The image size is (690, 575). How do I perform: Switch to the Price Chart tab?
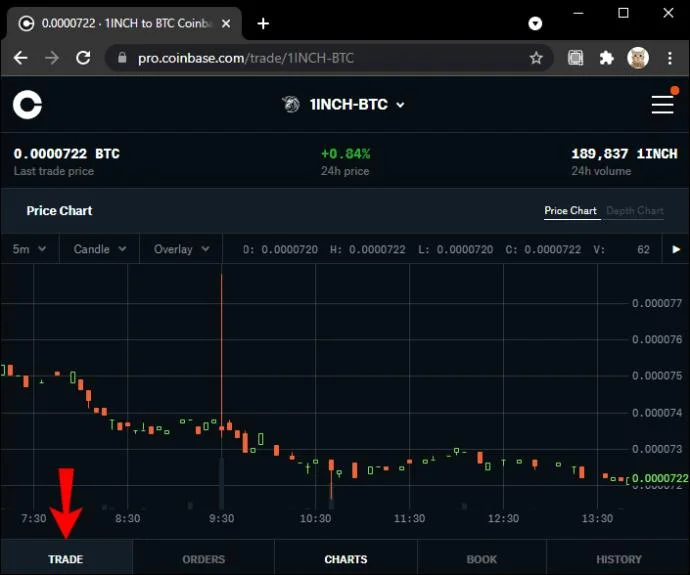[x=570, y=211]
